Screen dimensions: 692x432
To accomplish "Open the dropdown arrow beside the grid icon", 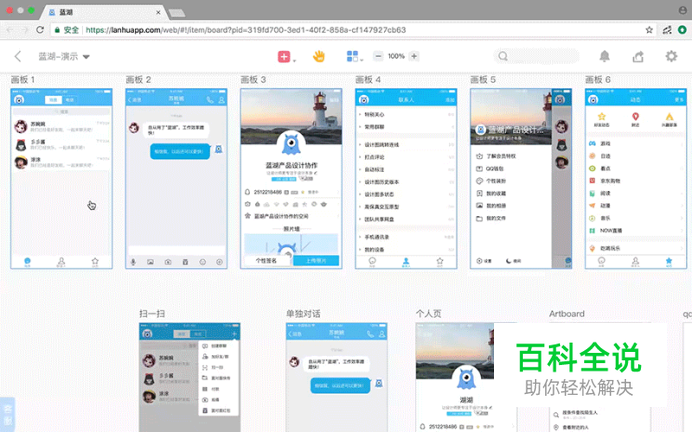I will pyautogui.click(x=361, y=60).
